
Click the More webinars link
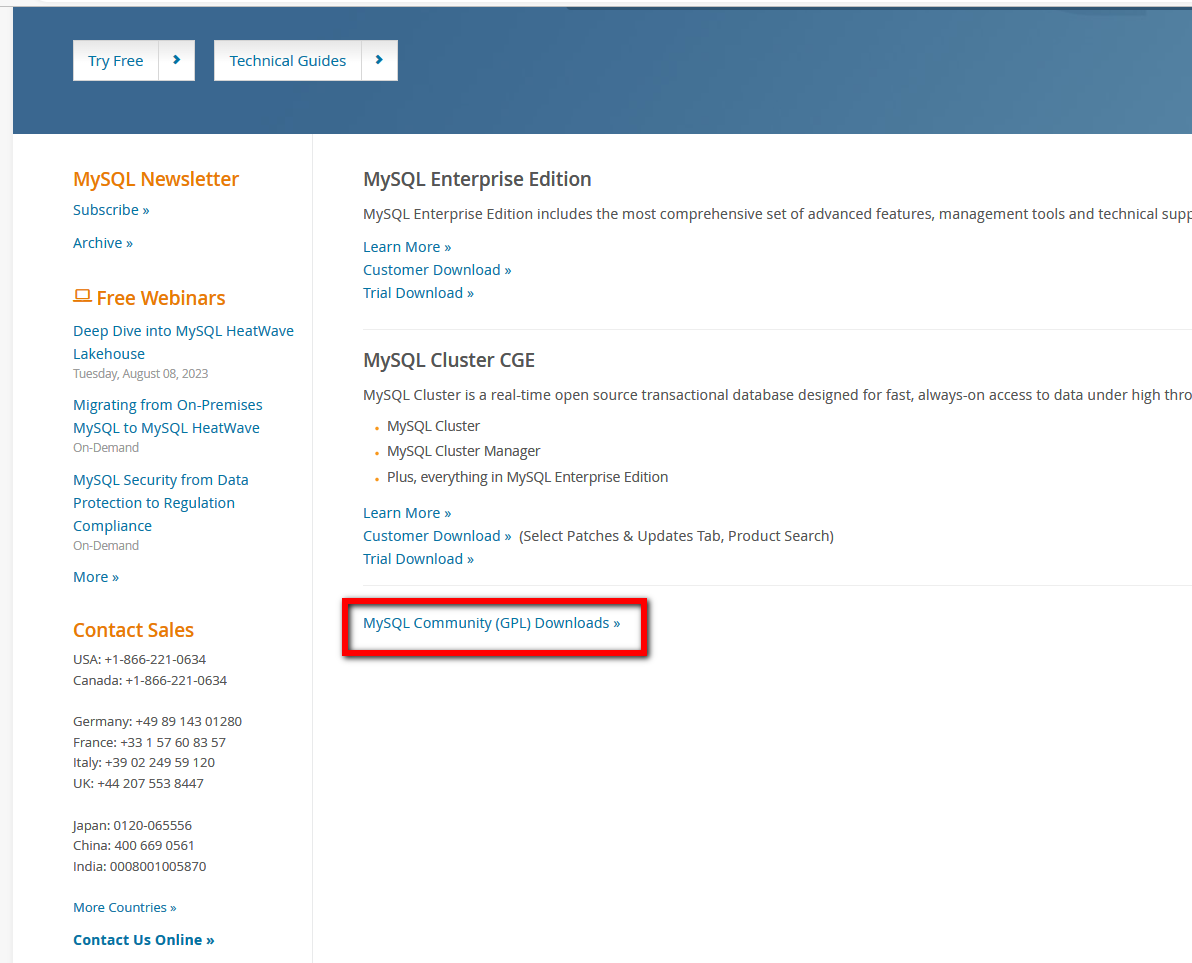tap(96, 577)
